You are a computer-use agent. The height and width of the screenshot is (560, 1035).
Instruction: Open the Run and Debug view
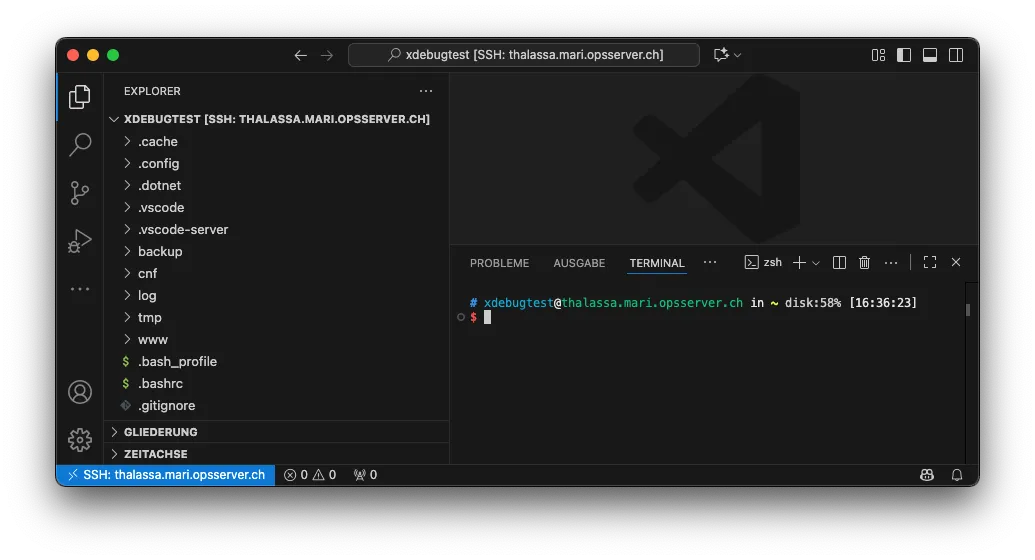coord(80,241)
